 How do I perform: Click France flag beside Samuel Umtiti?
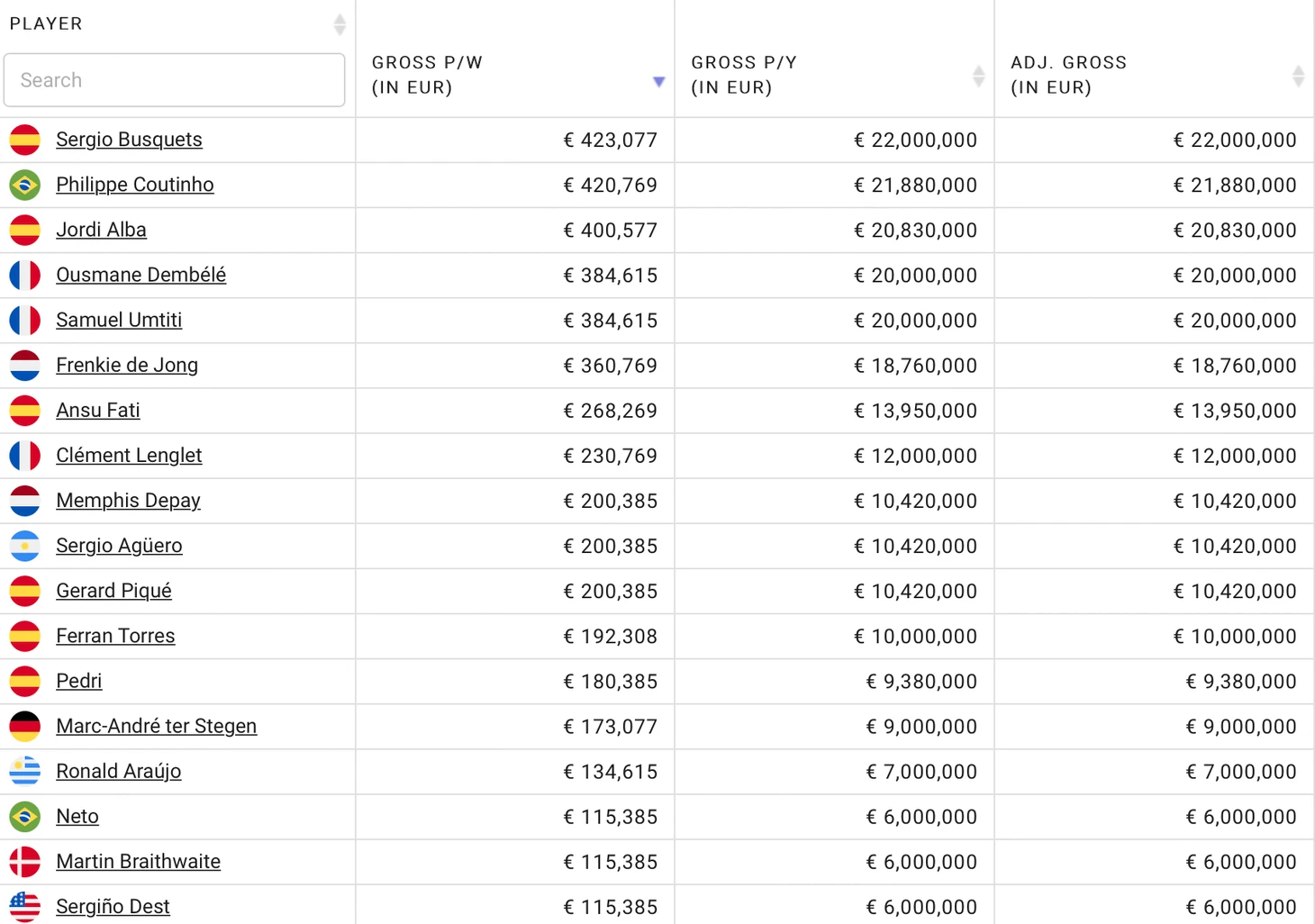coord(25,320)
